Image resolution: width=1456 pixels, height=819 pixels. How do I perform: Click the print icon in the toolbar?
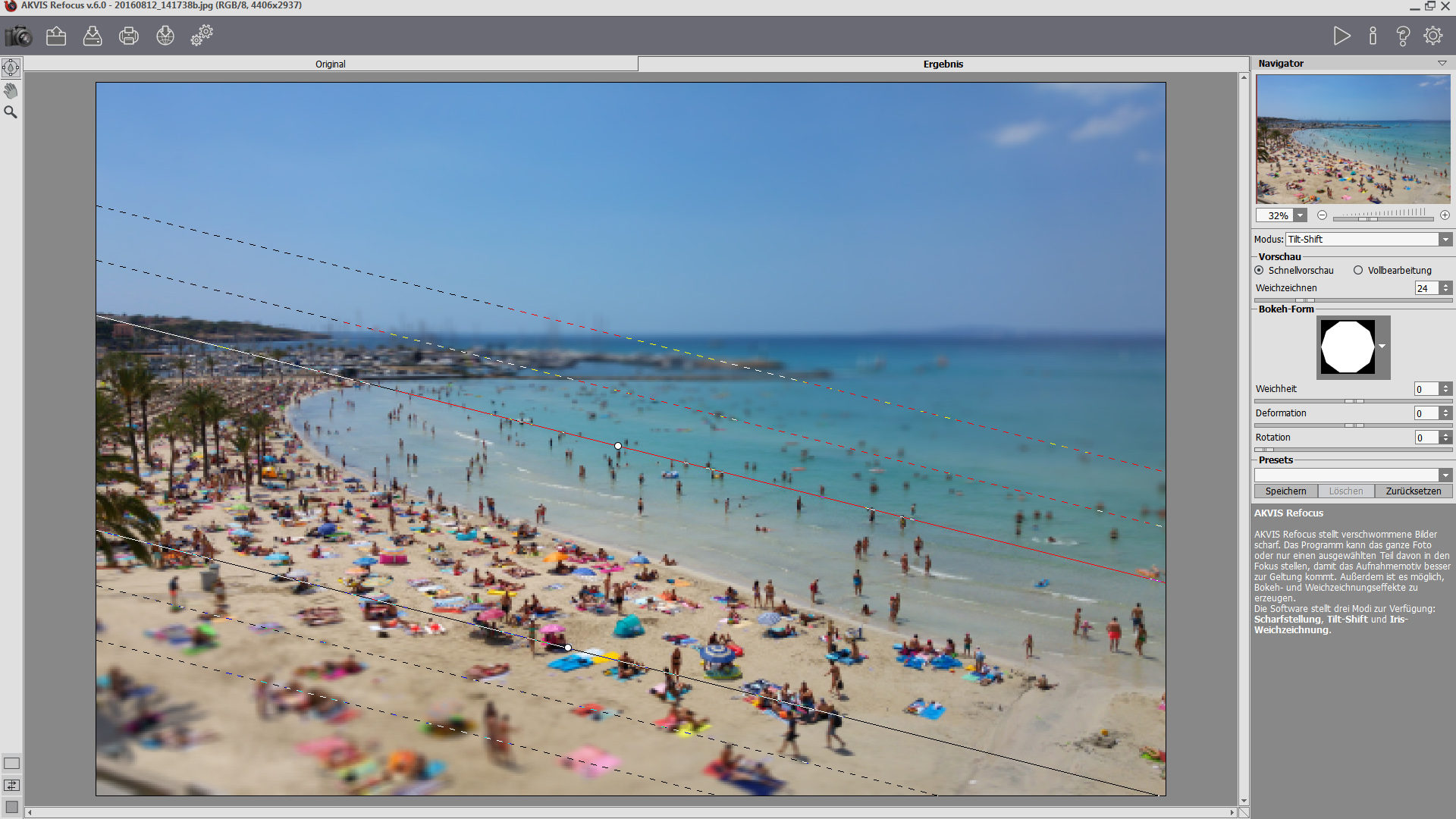coord(129,36)
